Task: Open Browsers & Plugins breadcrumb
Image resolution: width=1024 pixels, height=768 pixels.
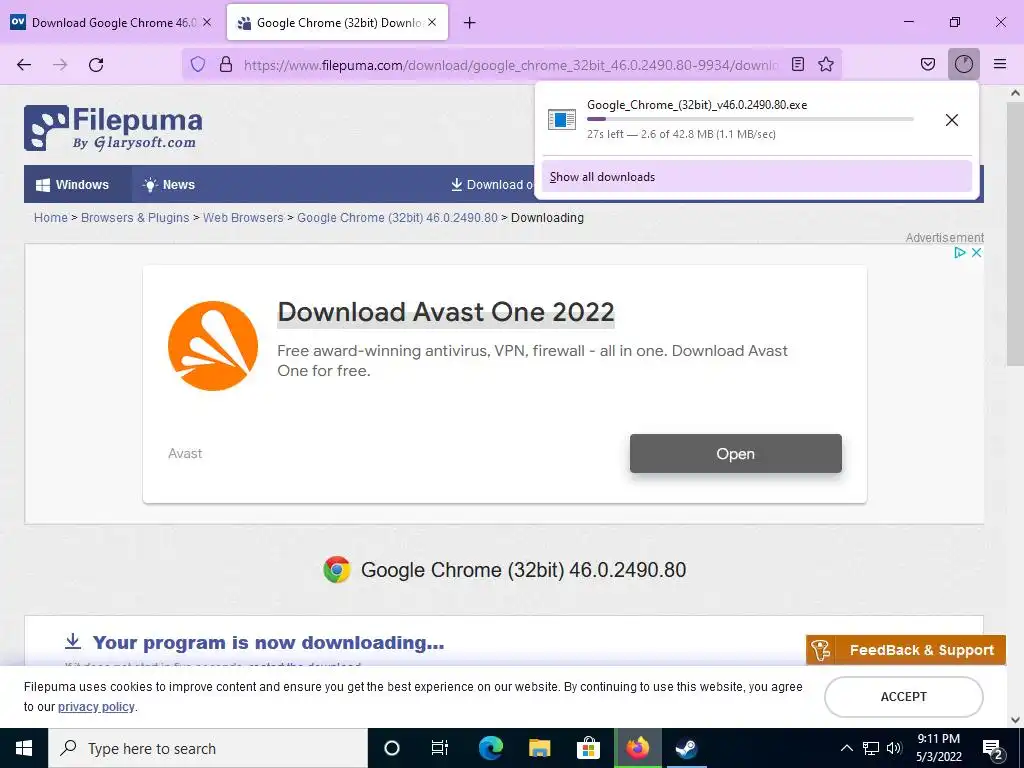Action: pyautogui.click(x=135, y=217)
